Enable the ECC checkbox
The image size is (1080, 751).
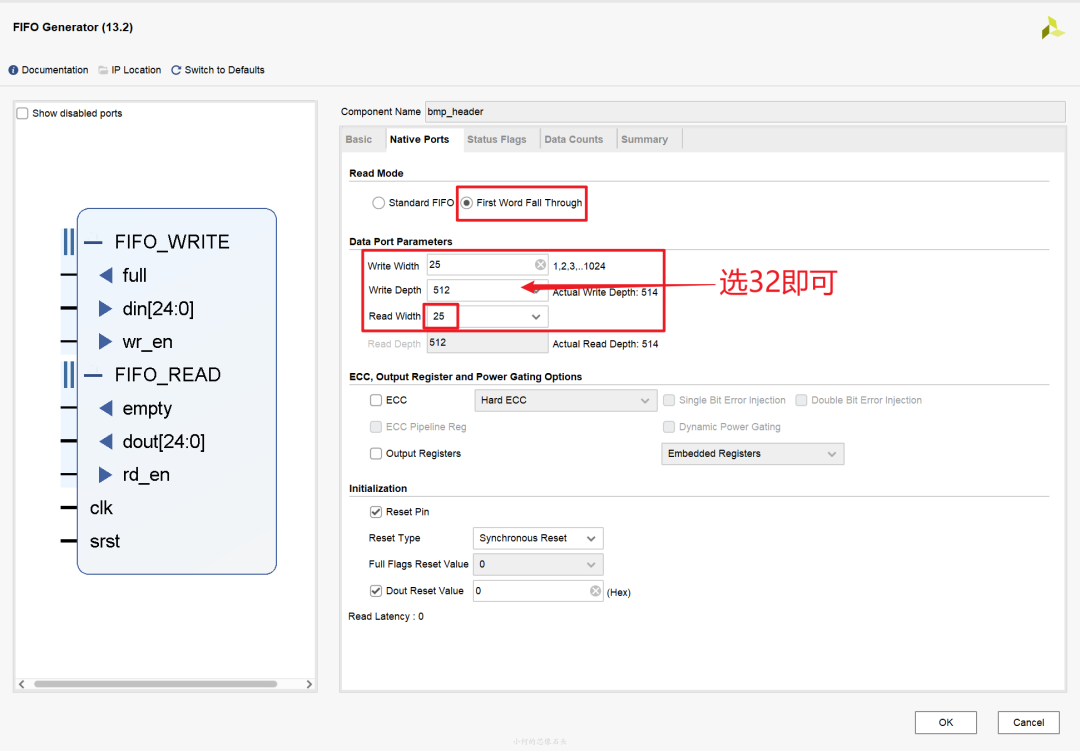point(376,400)
